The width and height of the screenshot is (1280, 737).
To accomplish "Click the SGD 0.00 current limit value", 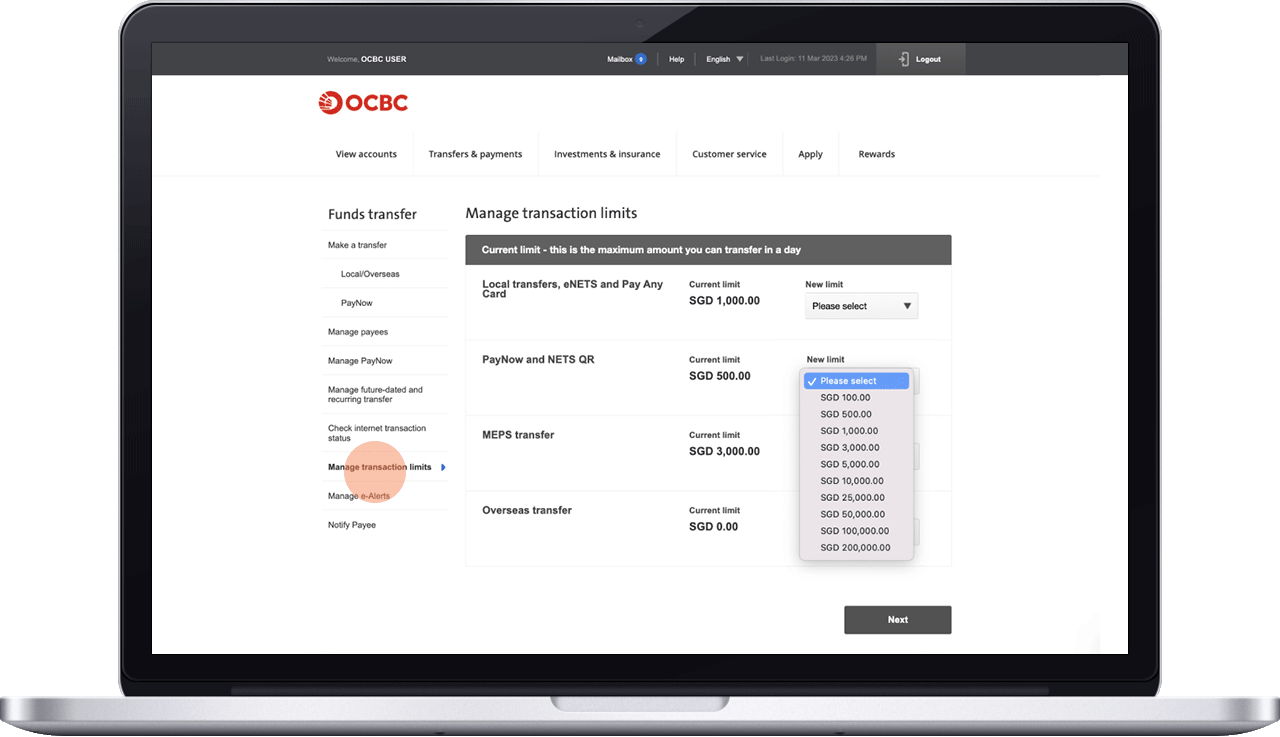I will (x=714, y=526).
